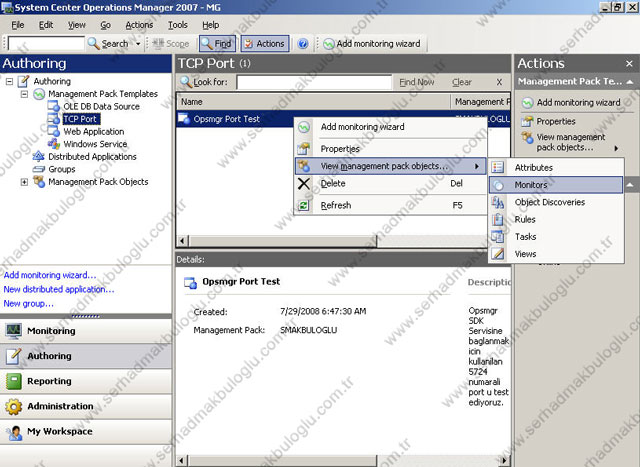Image resolution: width=640 pixels, height=467 pixels.
Task: Close the Look for search bar
Action: pos(499,82)
